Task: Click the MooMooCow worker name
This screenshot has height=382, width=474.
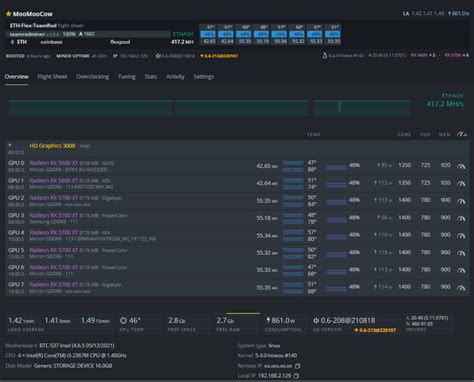Action: (33, 14)
